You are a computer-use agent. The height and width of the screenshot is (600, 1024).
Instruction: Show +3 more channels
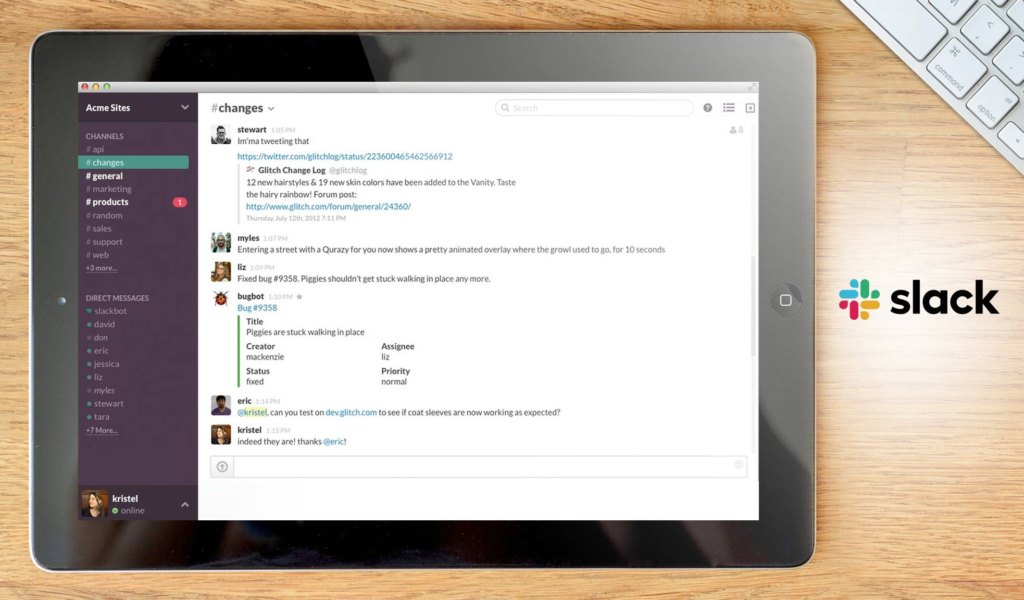[x=101, y=268]
